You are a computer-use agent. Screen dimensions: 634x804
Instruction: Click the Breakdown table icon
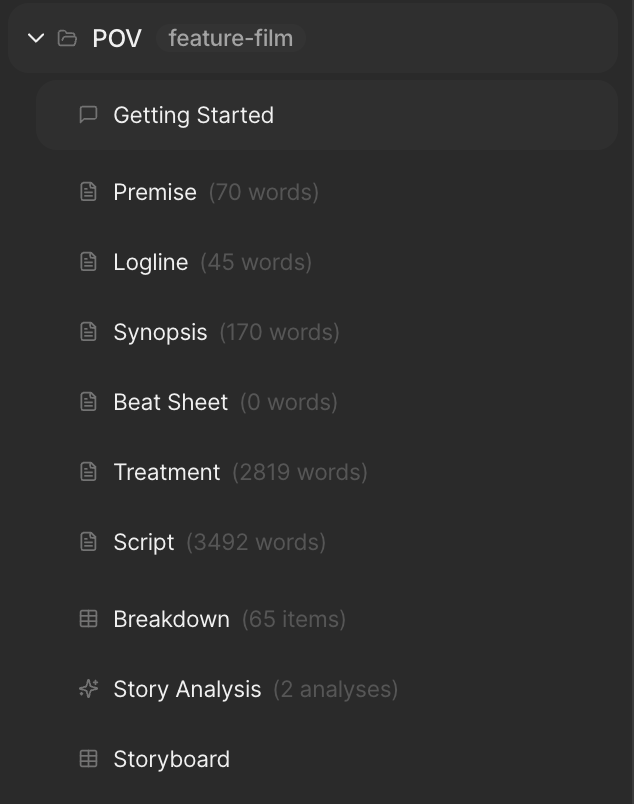[x=88, y=618]
